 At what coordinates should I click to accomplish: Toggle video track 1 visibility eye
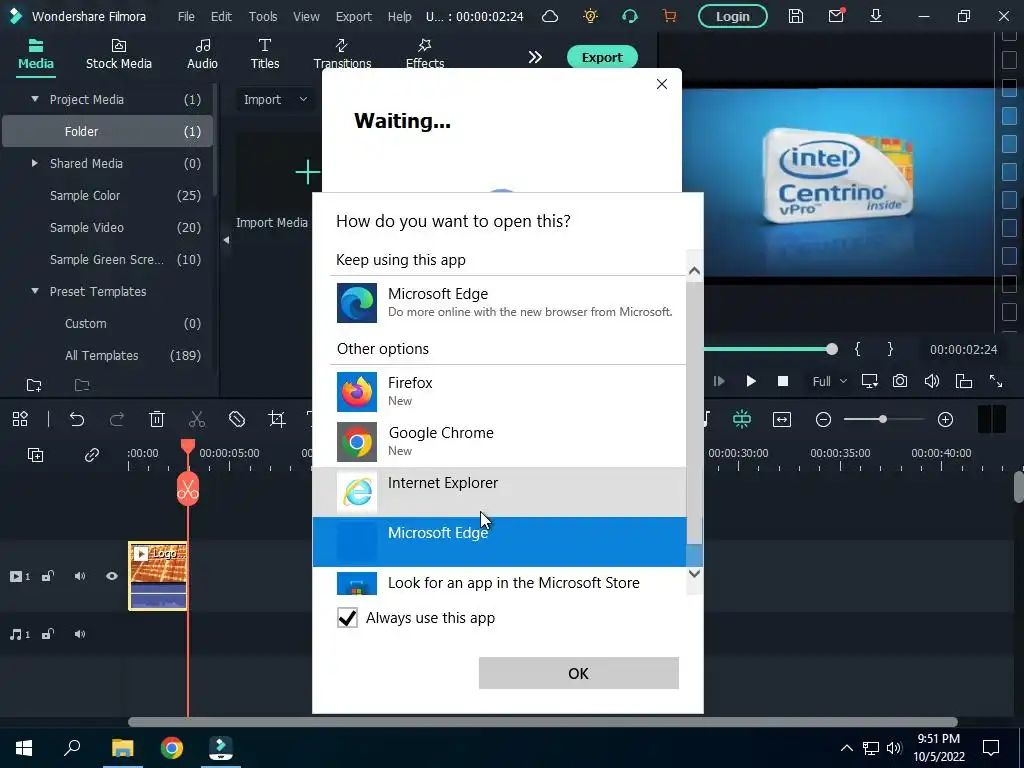click(112, 576)
